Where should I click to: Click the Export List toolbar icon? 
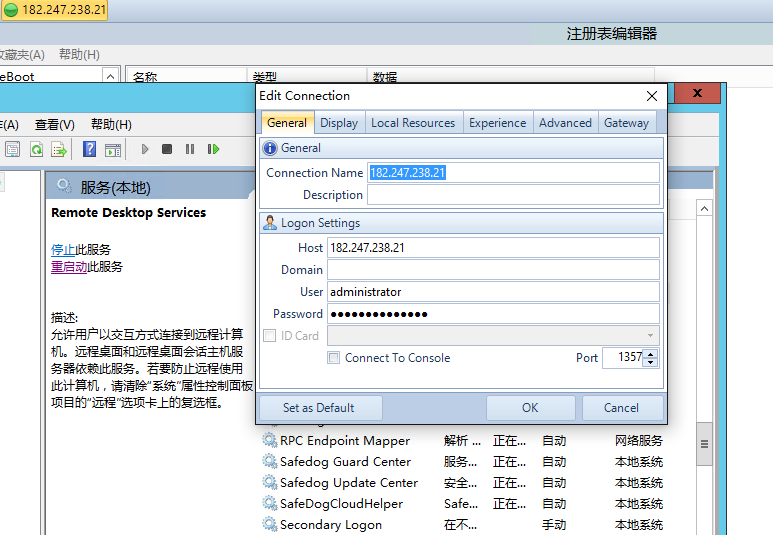59,149
